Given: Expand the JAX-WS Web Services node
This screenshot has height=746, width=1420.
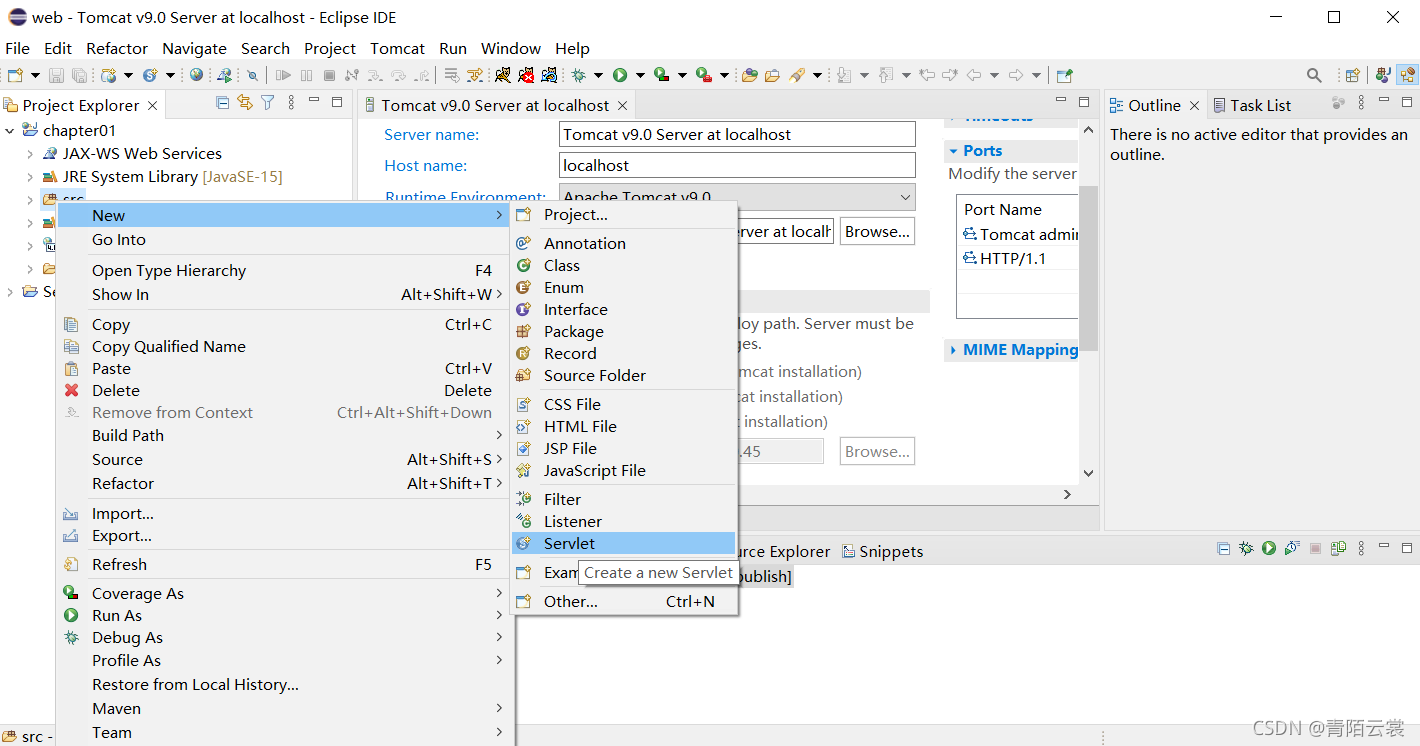Looking at the screenshot, I should (30, 154).
